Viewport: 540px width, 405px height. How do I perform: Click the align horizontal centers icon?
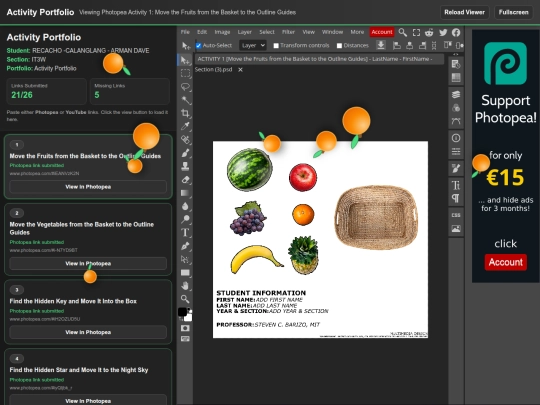click(x=409, y=45)
